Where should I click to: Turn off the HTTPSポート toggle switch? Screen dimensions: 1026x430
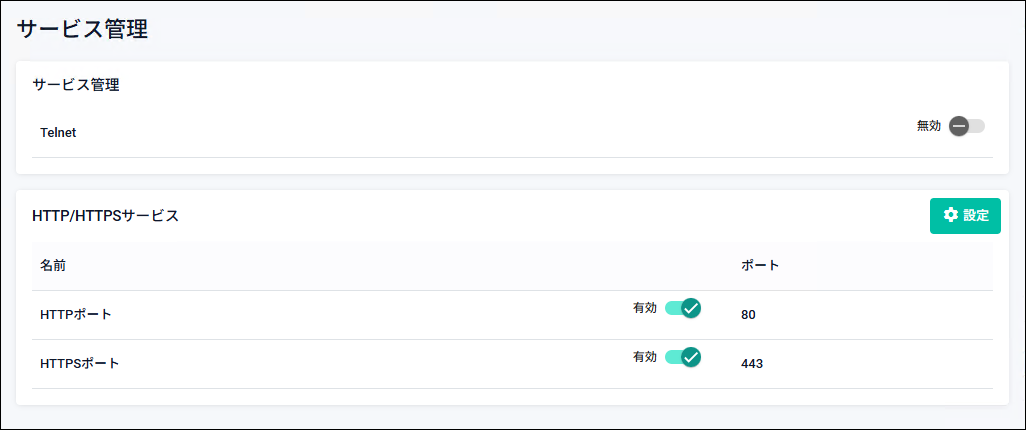point(683,357)
